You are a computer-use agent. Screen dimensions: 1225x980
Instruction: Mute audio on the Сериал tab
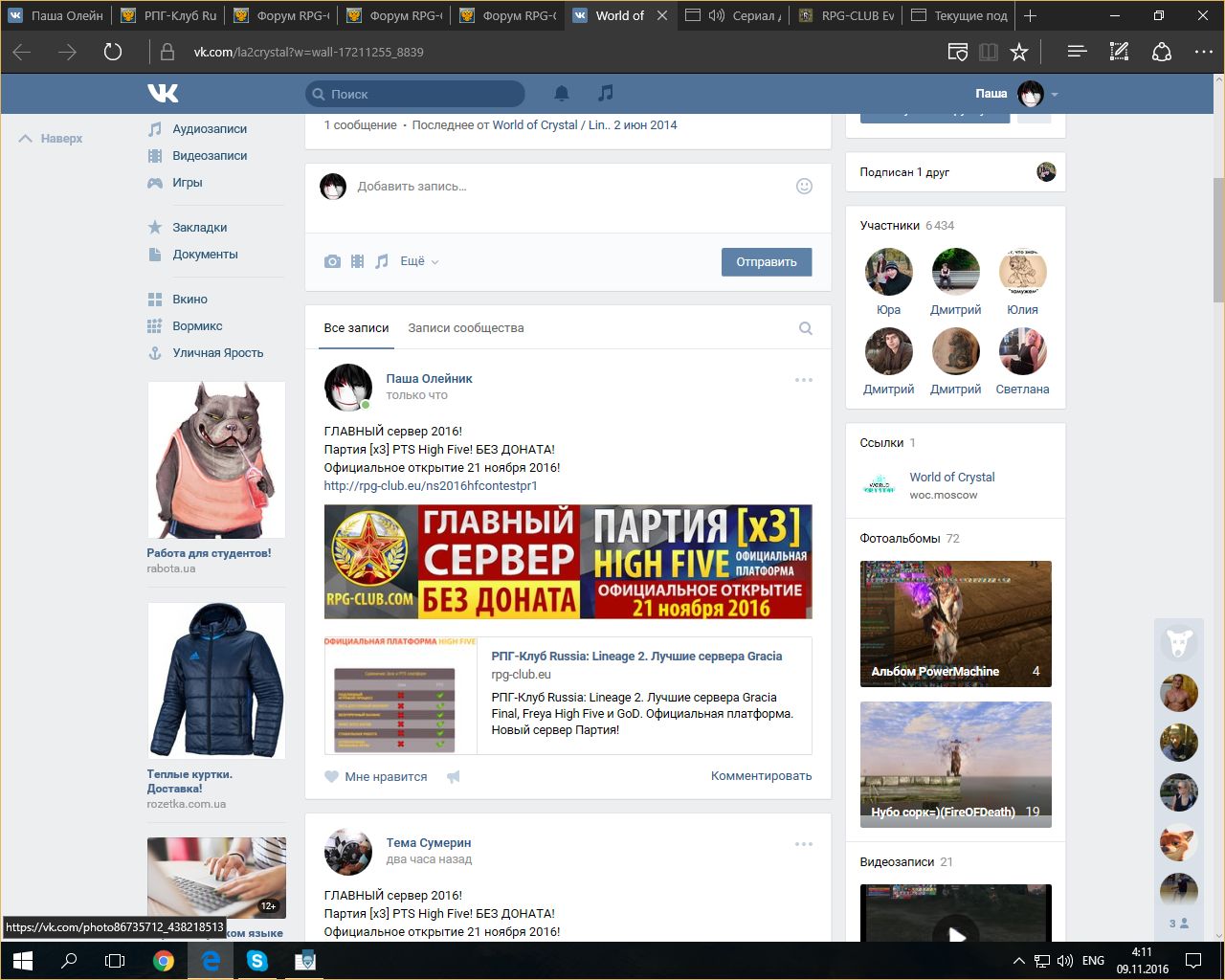(x=717, y=15)
